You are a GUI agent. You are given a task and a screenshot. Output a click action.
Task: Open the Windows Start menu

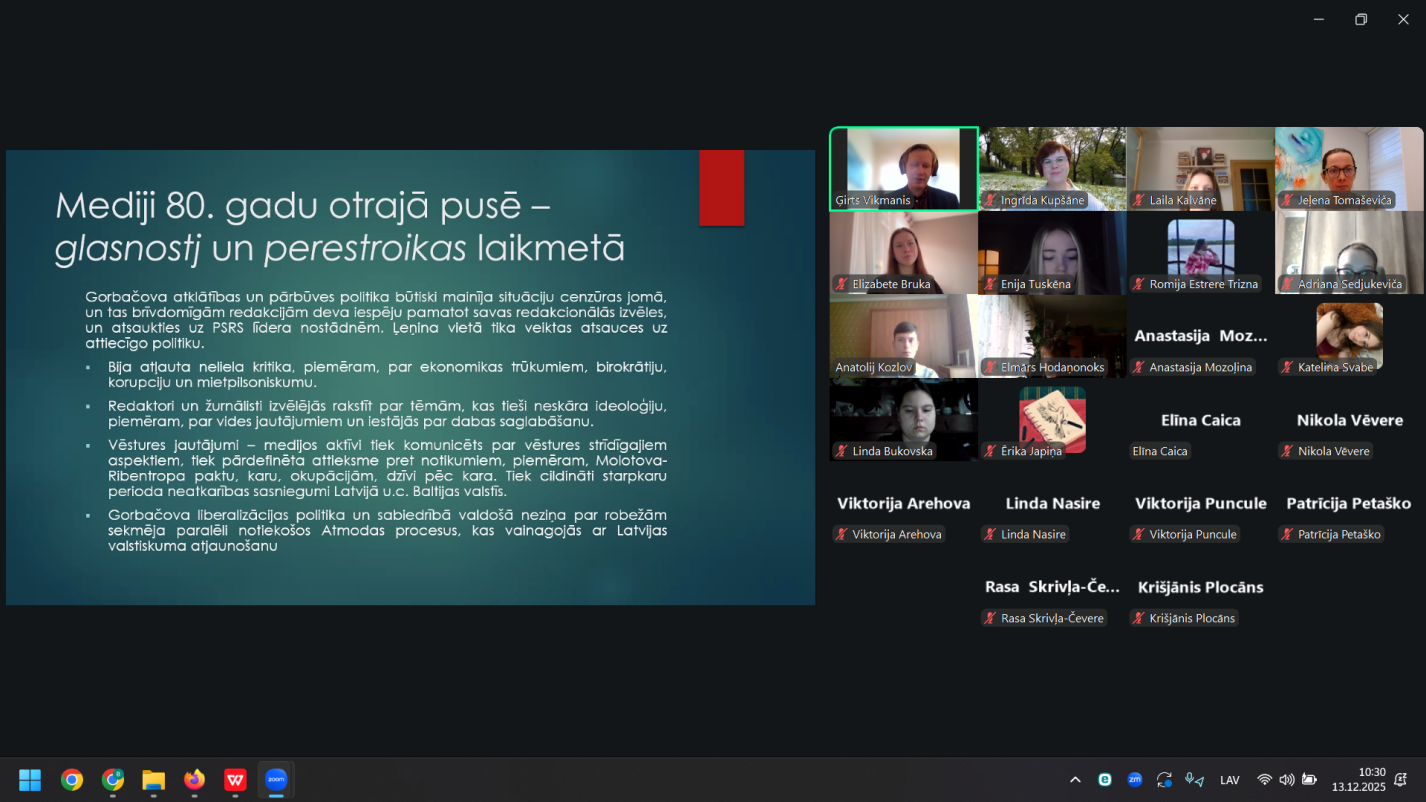point(30,780)
